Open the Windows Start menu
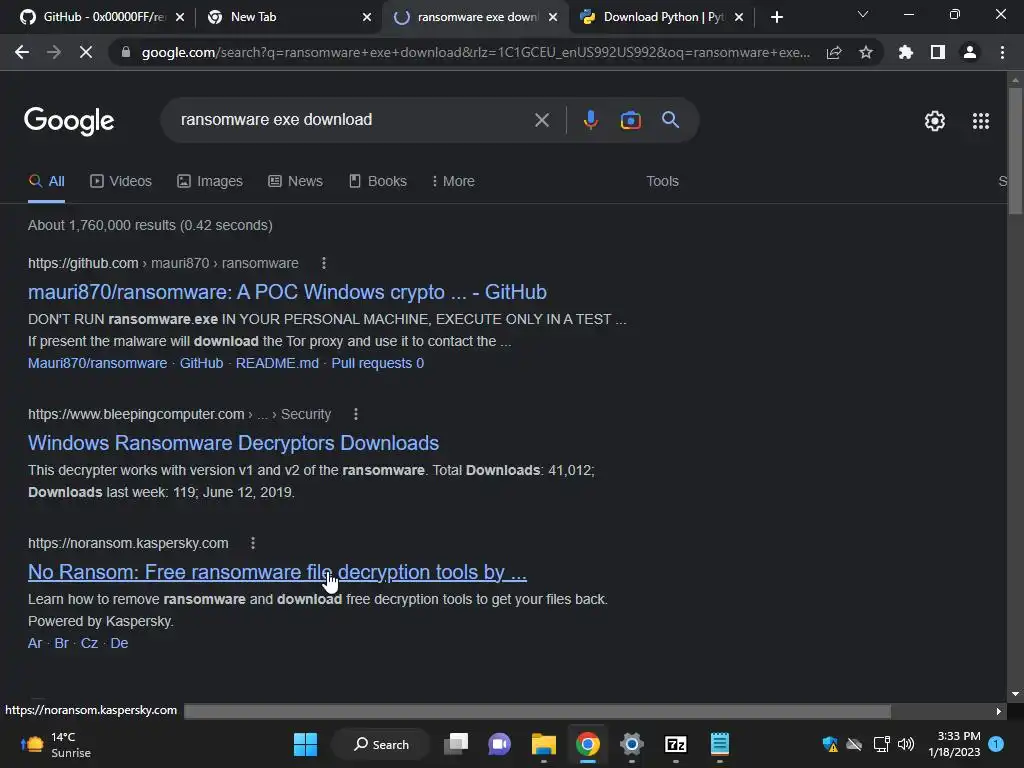 point(305,744)
